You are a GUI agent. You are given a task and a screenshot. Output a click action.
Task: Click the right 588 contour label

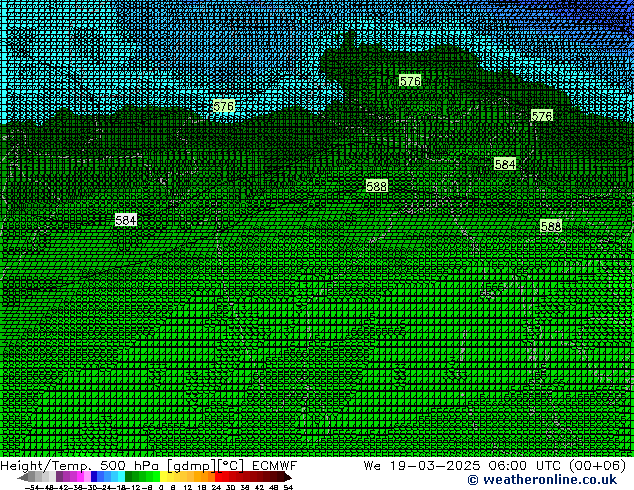pyautogui.click(x=551, y=226)
